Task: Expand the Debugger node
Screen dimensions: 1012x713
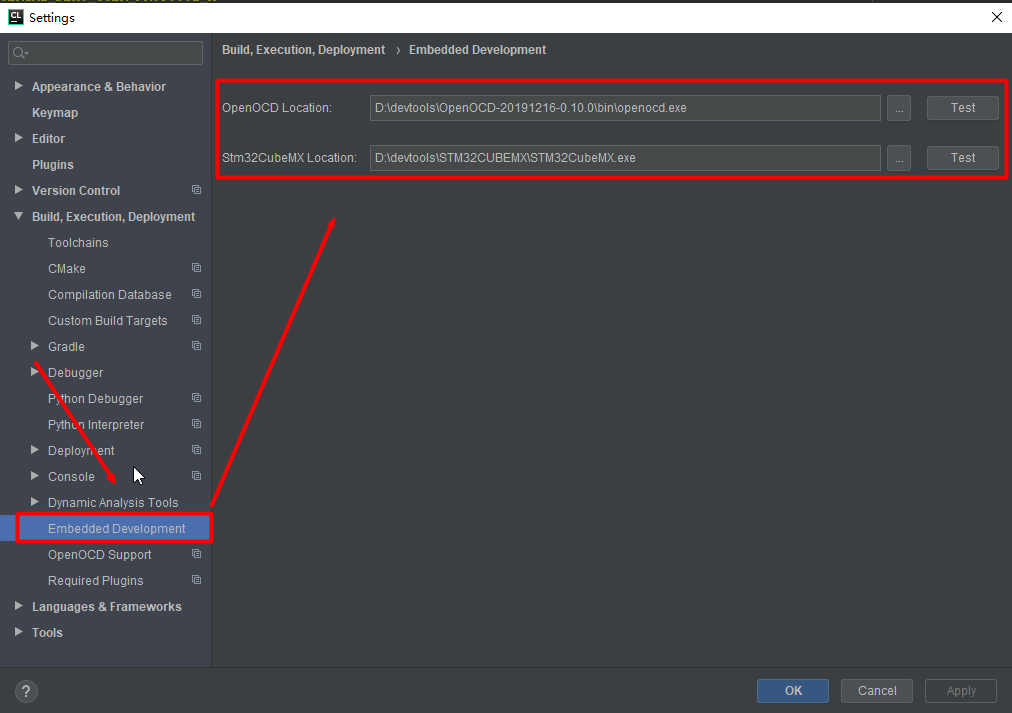Action: click(35, 372)
